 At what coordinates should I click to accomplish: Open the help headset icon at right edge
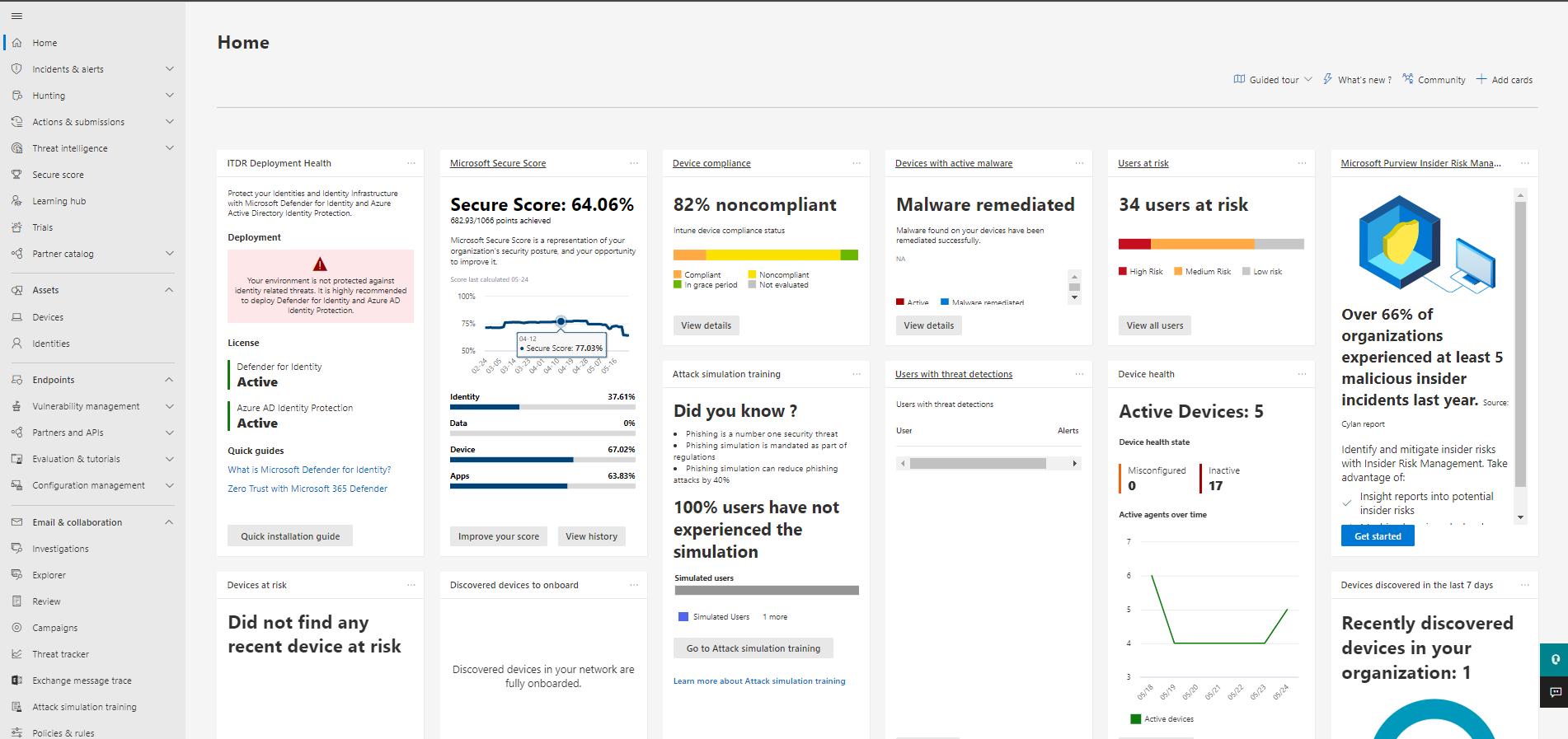coord(1555,660)
